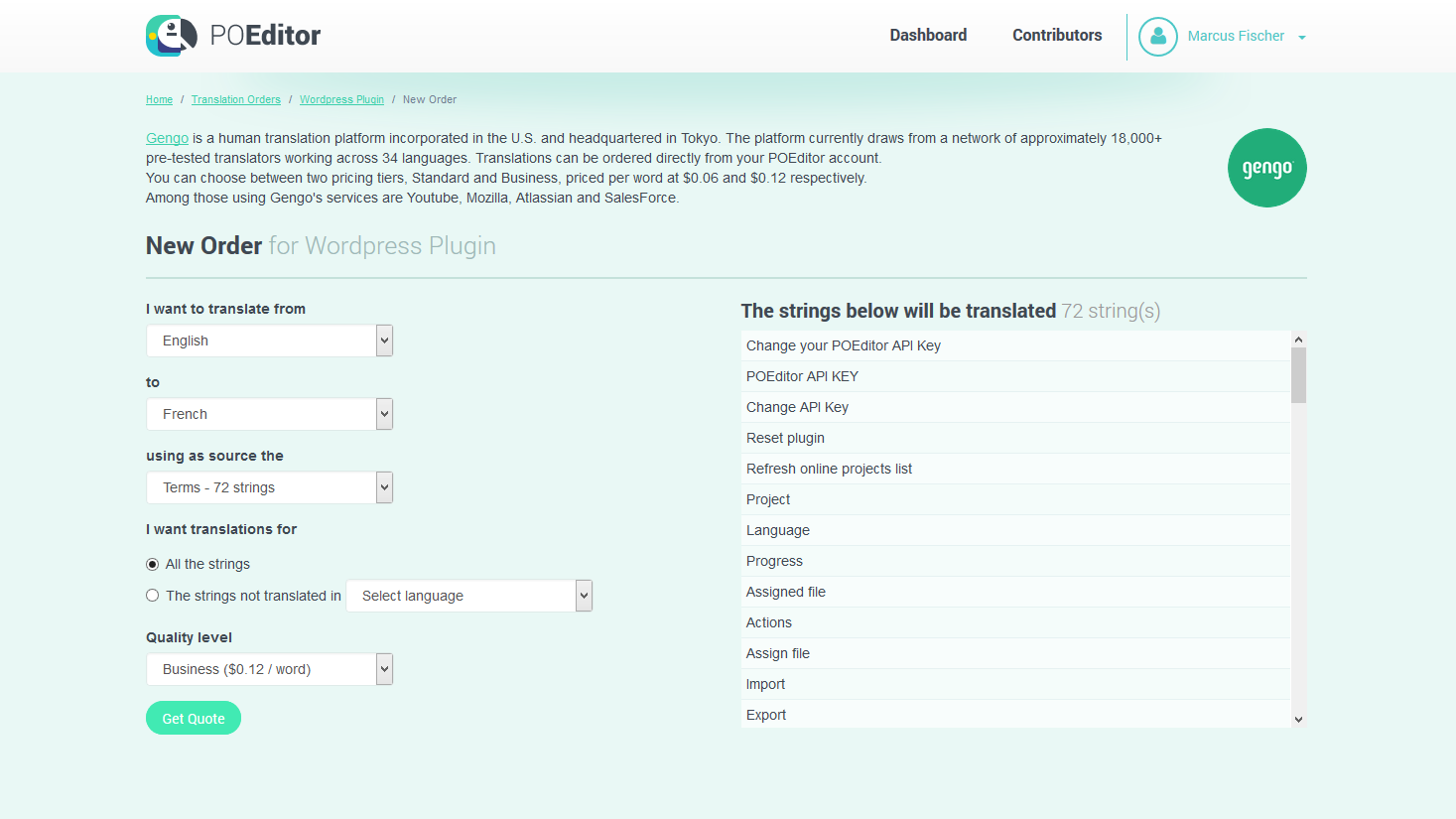The width and height of the screenshot is (1456, 819).
Task: Open the Quality level Business dropdown
Action: tap(269, 669)
